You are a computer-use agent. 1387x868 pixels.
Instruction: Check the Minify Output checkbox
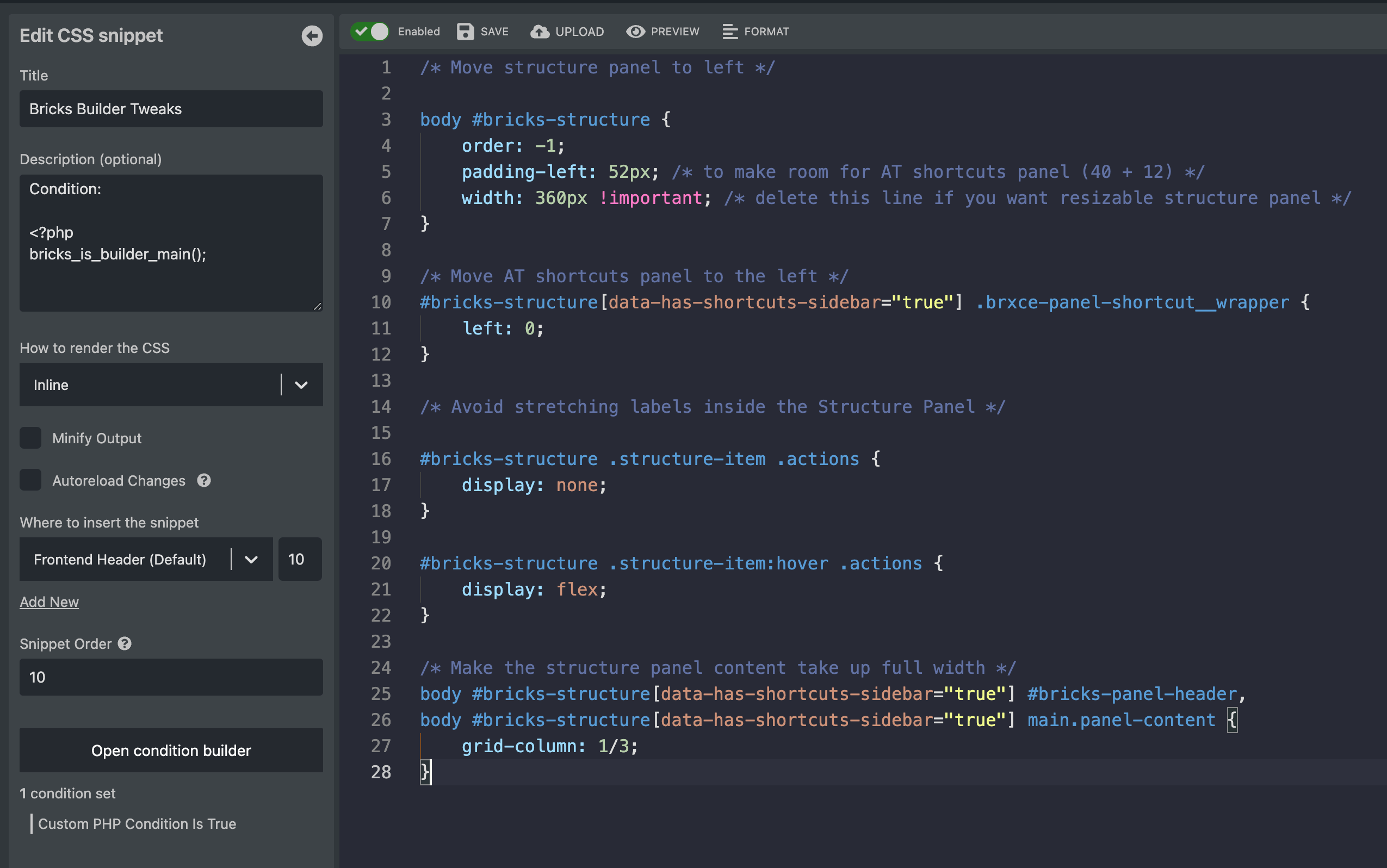(30, 438)
